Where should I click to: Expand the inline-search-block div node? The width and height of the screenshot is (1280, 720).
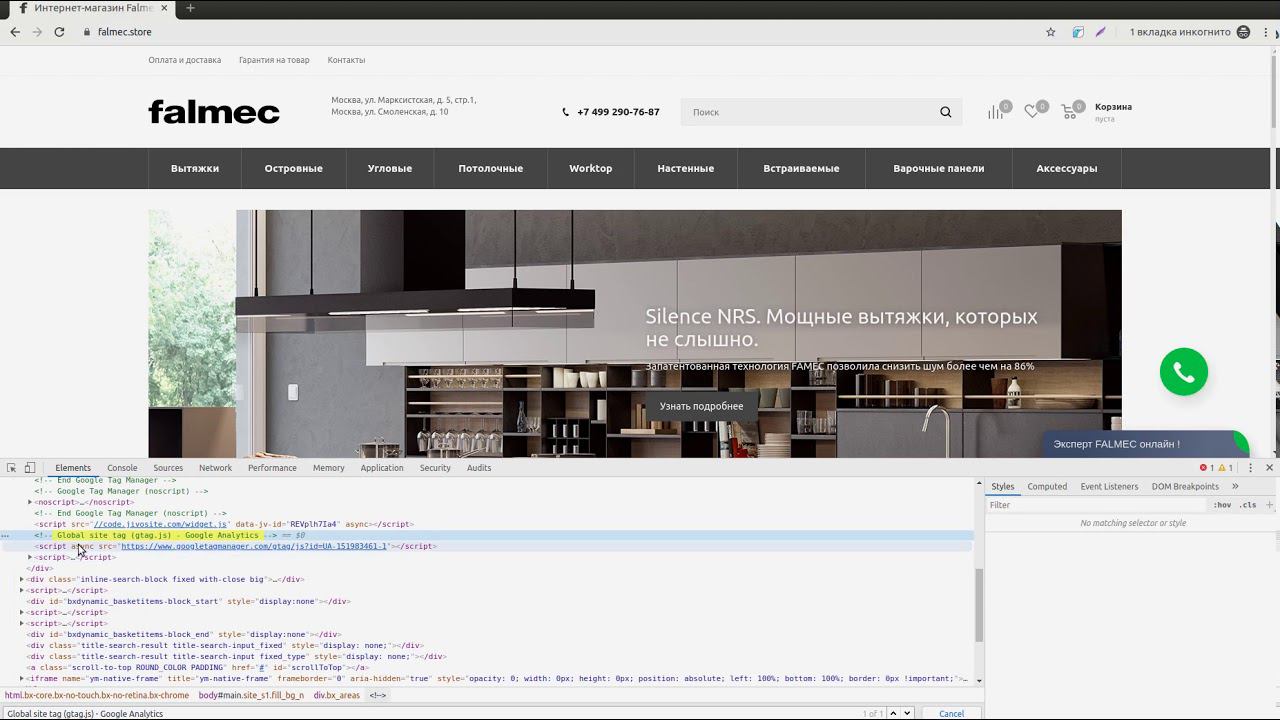click(x=22, y=579)
